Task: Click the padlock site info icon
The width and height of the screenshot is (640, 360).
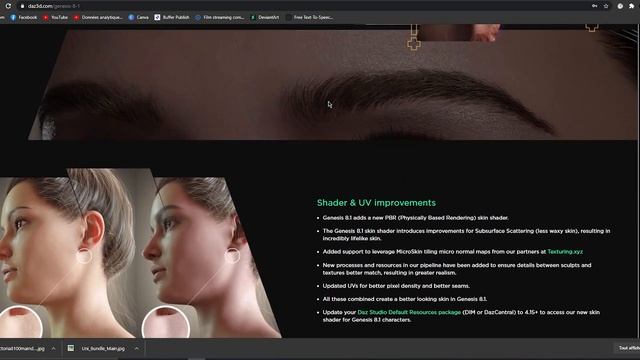Action: [22, 6]
